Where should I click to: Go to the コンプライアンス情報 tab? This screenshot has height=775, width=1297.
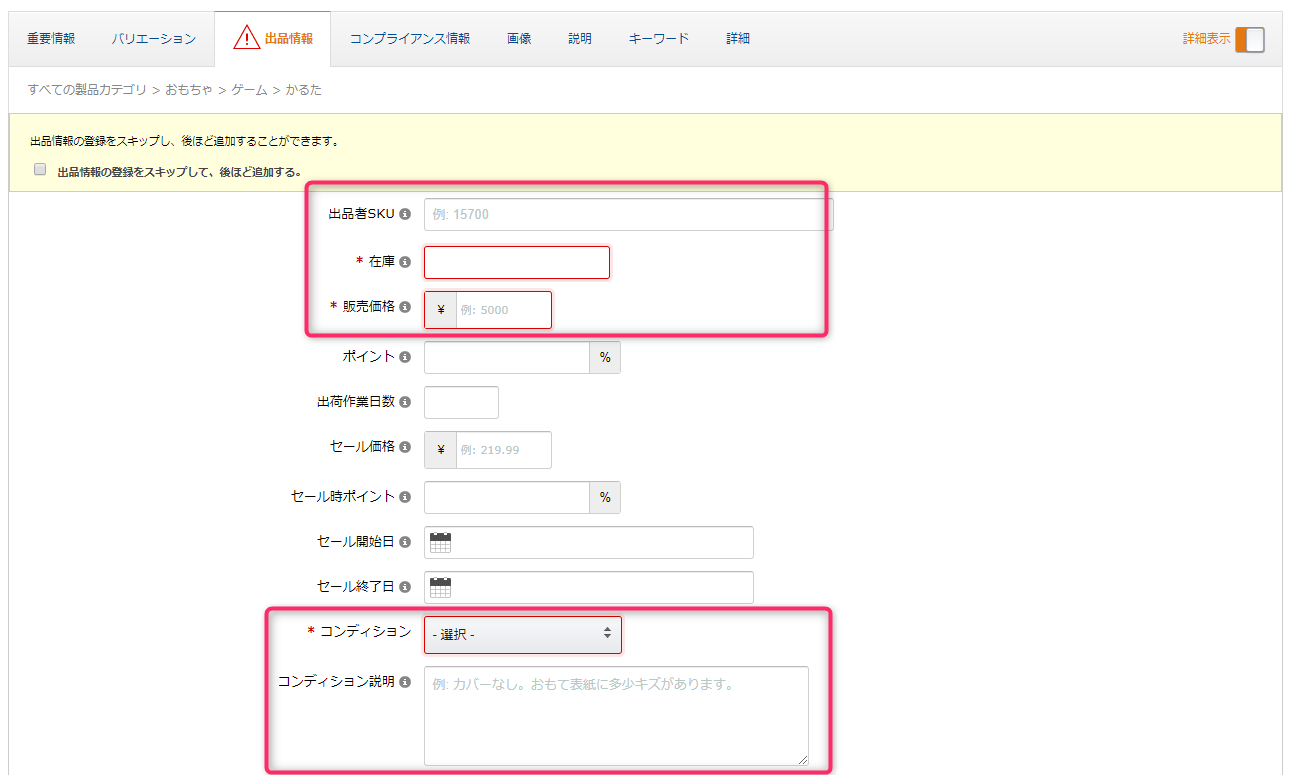pyautogui.click(x=410, y=39)
